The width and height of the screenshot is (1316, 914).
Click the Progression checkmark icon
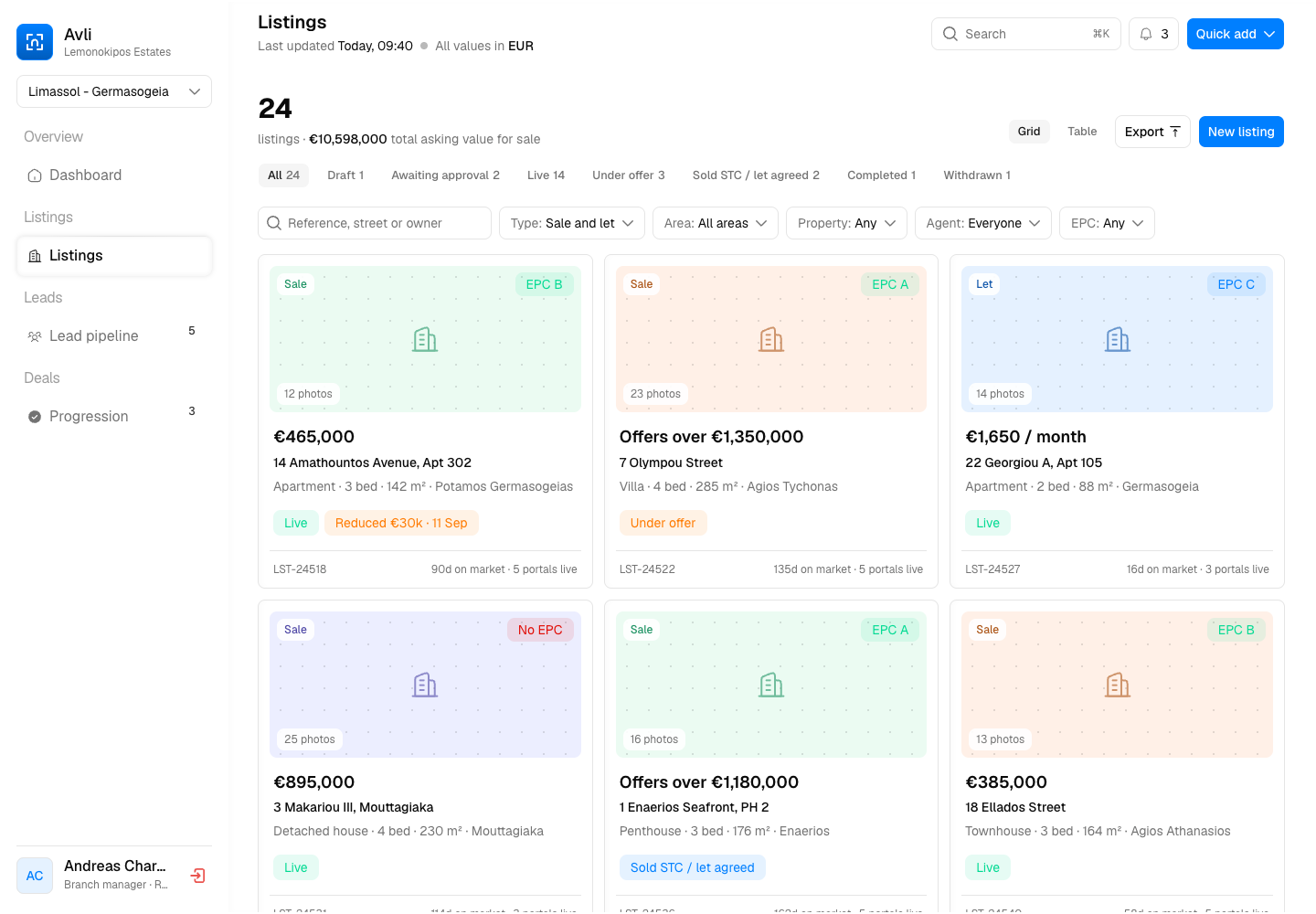coord(35,417)
